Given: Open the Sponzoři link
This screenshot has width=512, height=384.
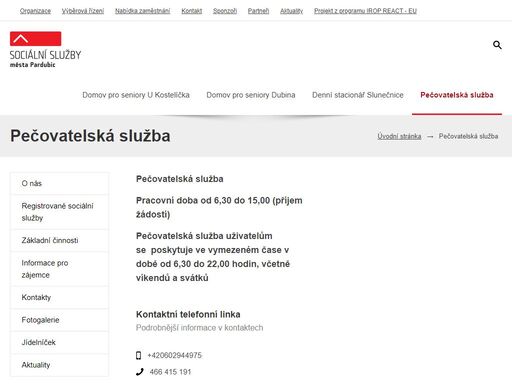Looking at the screenshot, I should [225, 11].
